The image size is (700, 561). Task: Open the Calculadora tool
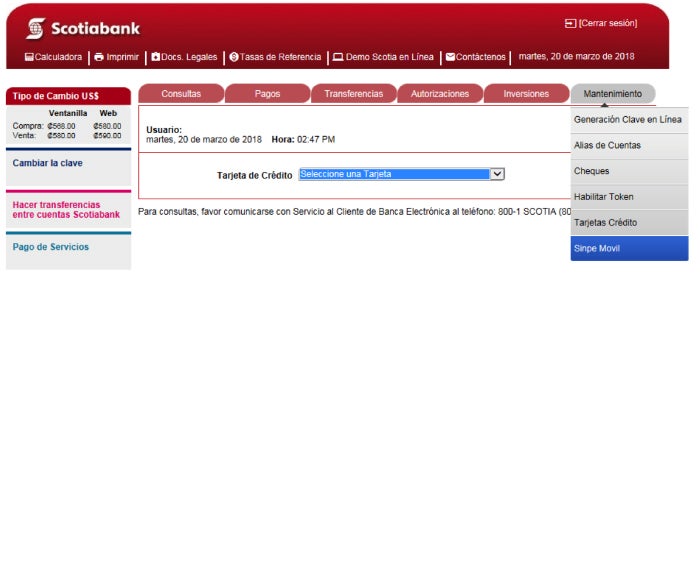(53, 57)
